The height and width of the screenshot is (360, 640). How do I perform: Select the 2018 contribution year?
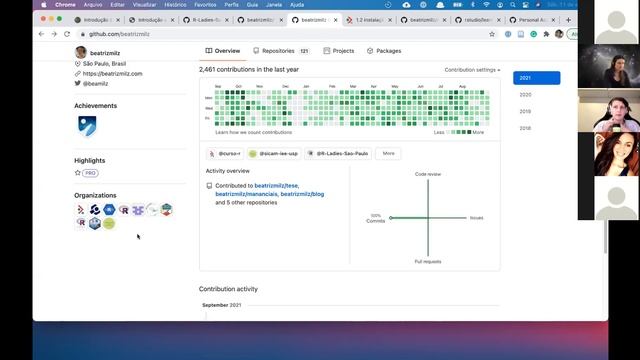[x=525, y=128]
